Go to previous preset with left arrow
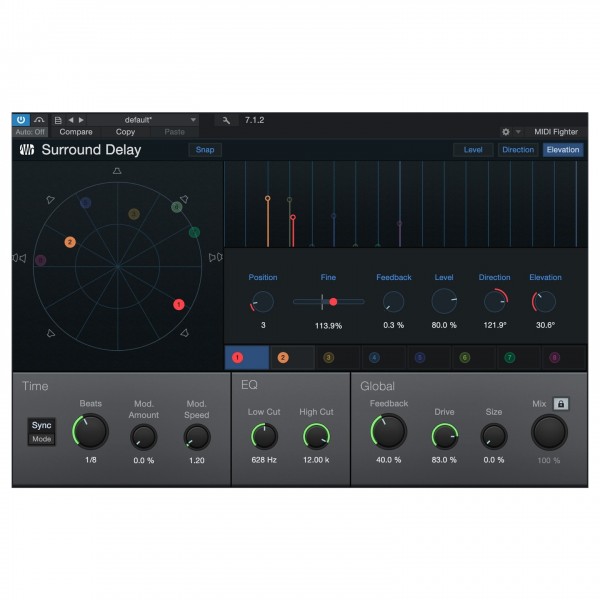 click(71, 120)
